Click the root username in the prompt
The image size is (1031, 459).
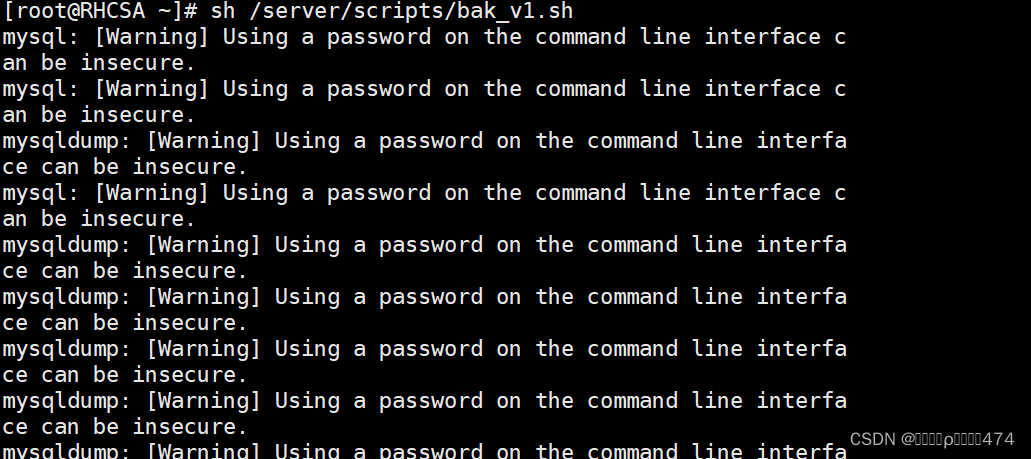point(42,11)
